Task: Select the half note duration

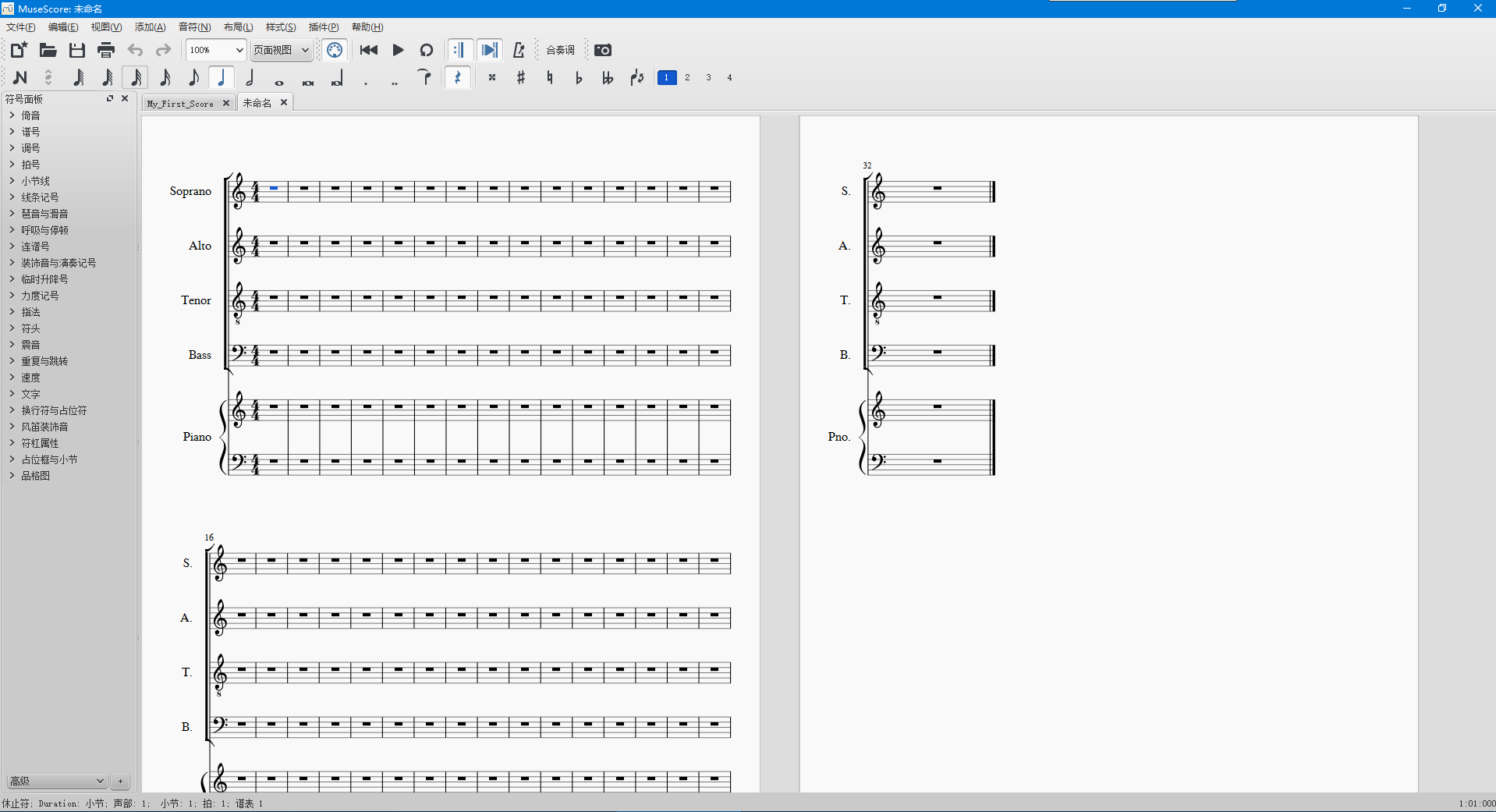Action: (250, 77)
